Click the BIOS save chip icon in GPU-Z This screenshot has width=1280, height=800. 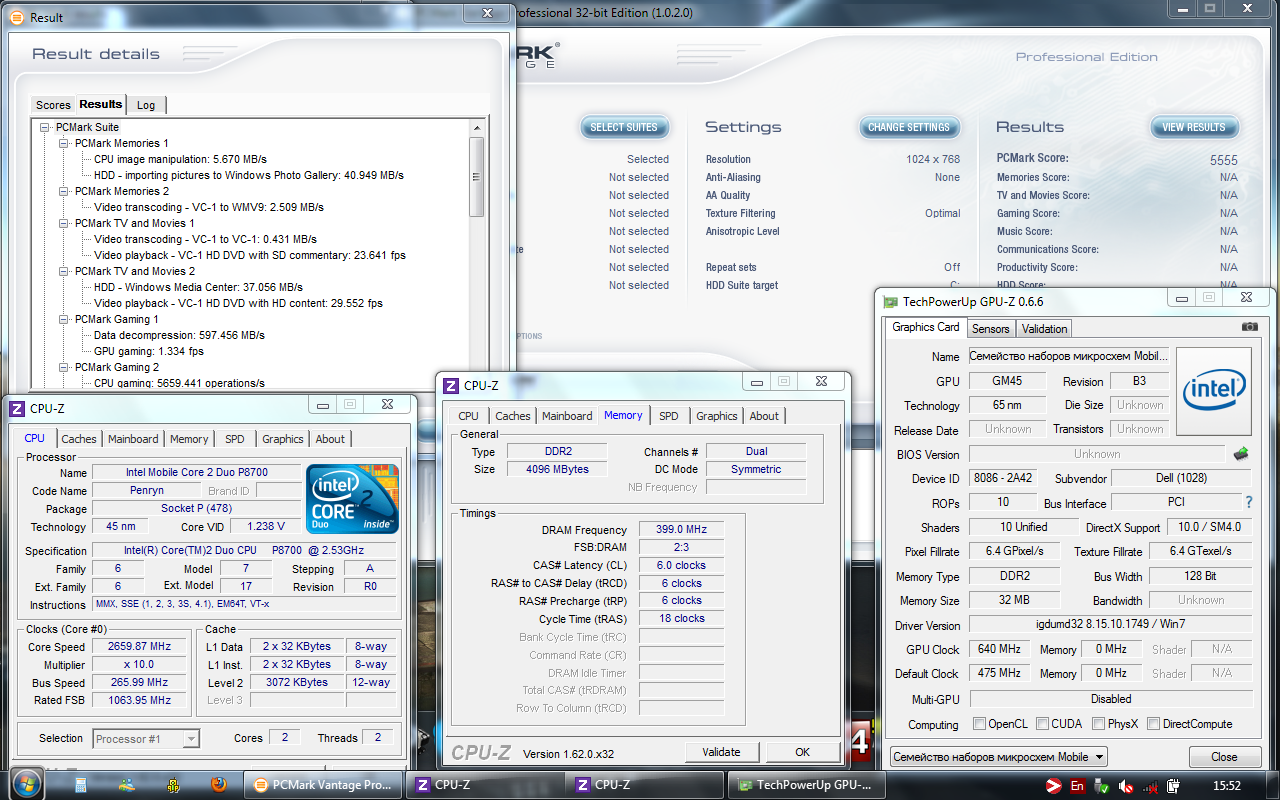1241,454
